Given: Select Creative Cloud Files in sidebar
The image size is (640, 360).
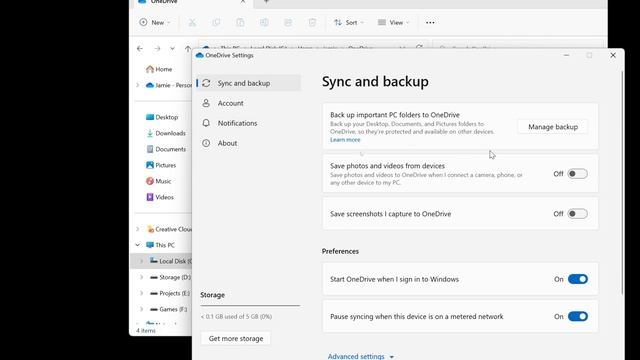Looking at the screenshot, I should (169, 229).
